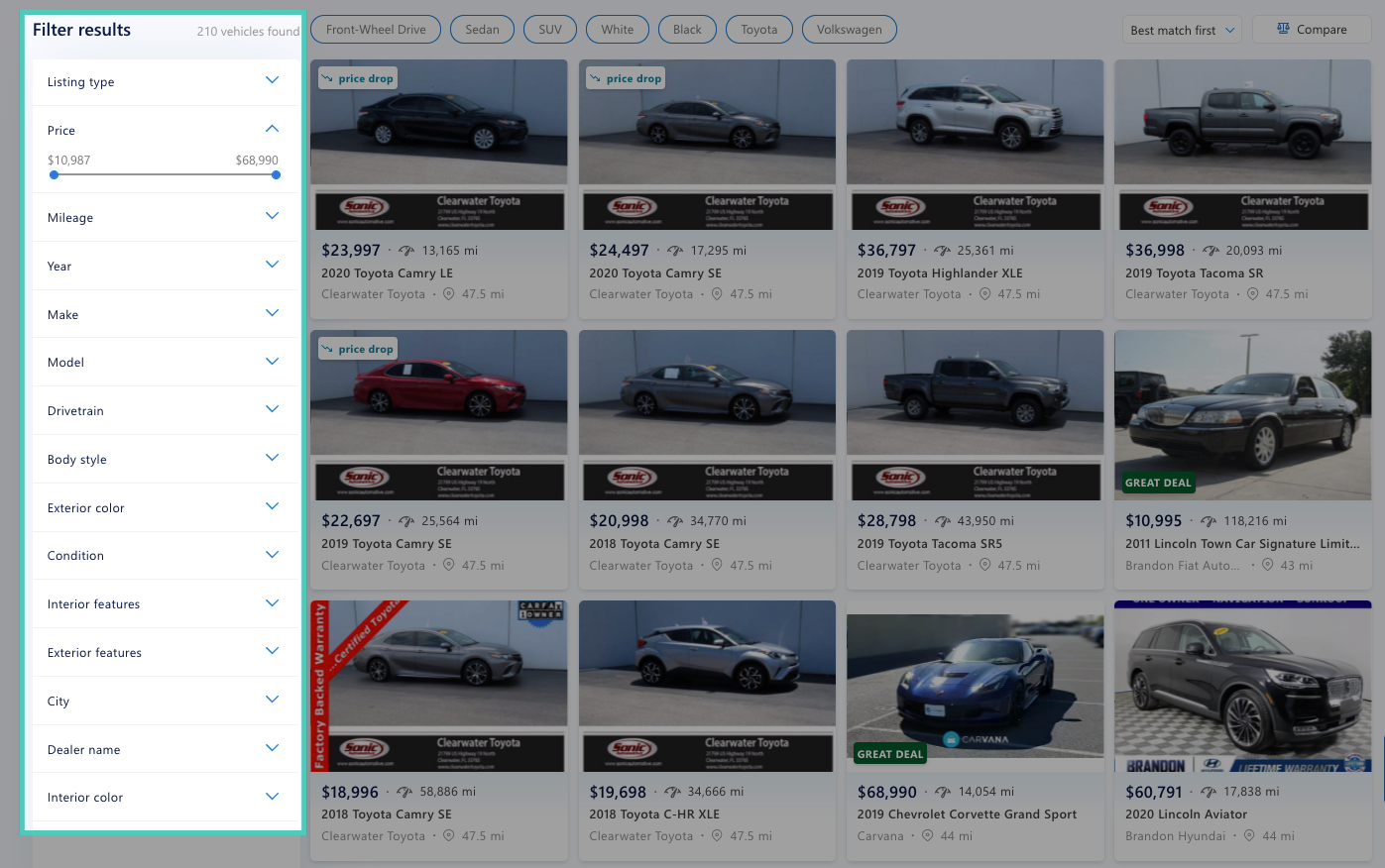Click mileage gauge icon on 2019 Tacoma SR card

[1211, 251]
